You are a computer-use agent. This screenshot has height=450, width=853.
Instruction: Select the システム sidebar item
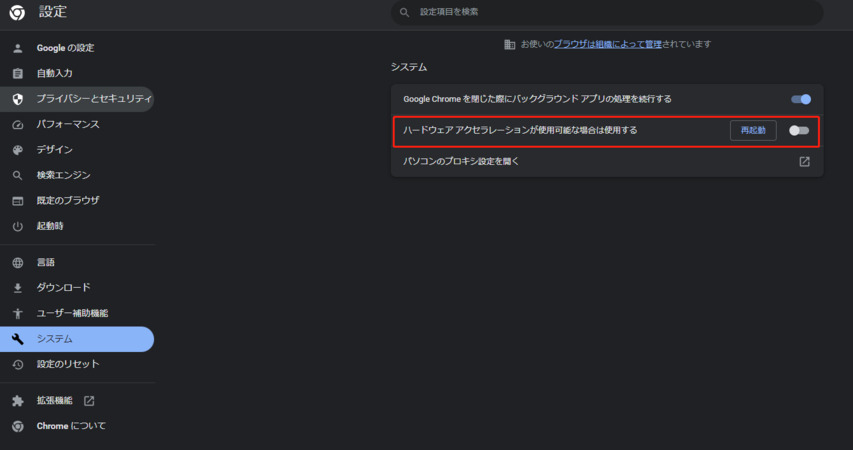pyautogui.click(x=77, y=339)
